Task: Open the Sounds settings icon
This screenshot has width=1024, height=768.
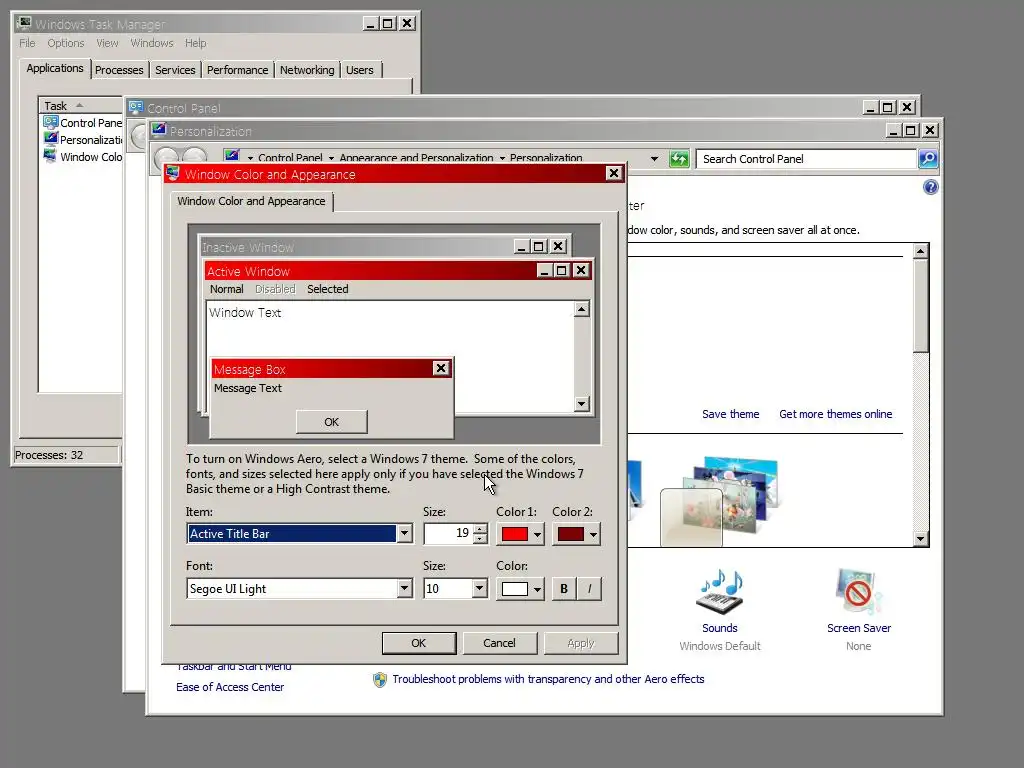Action: 720,592
